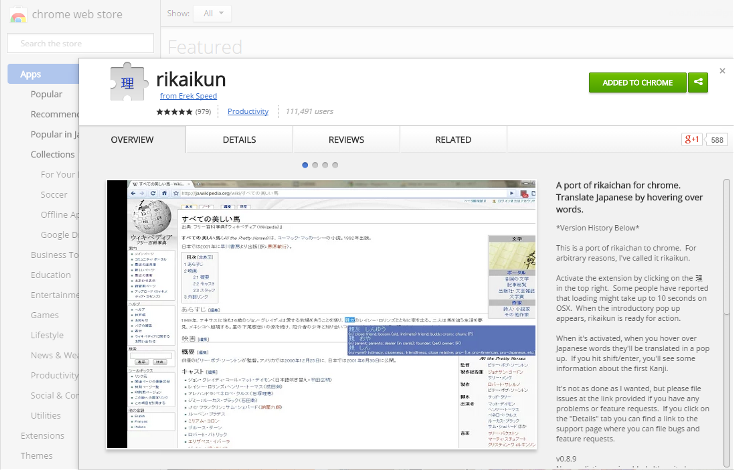This screenshot has width=734, height=470.
Task: Open the Soccer collection
Action: click(54, 195)
